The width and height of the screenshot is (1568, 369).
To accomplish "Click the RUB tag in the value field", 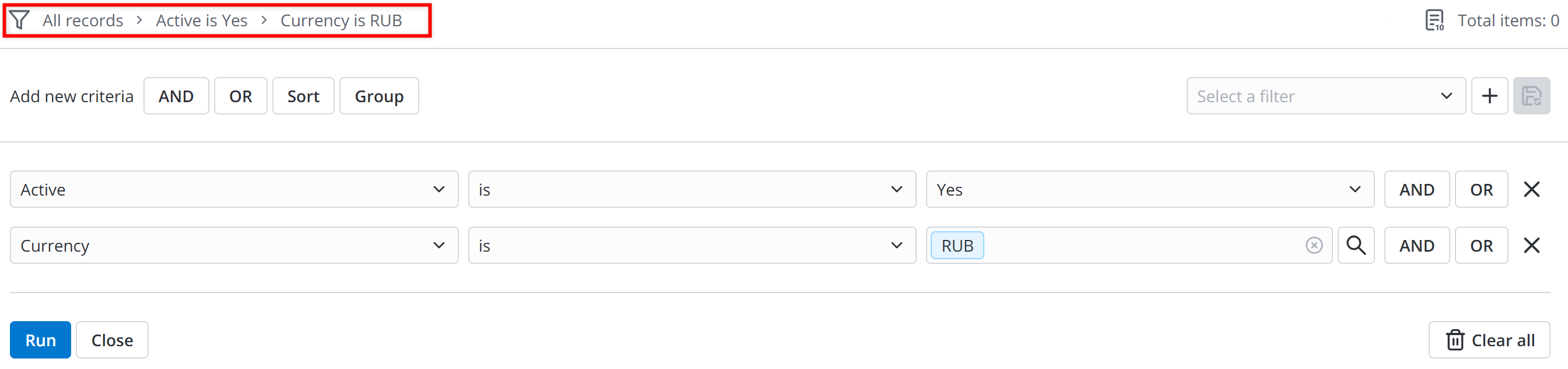I will pyautogui.click(x=957, y=245).
